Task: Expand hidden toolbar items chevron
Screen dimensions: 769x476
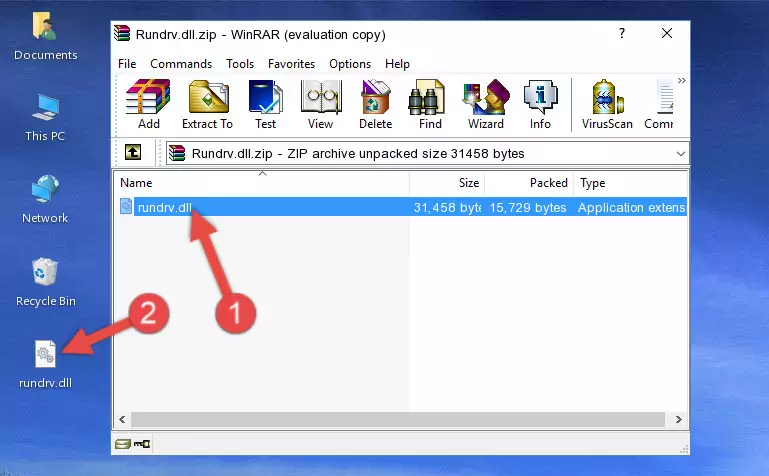Action: click(x=682, y=80)
